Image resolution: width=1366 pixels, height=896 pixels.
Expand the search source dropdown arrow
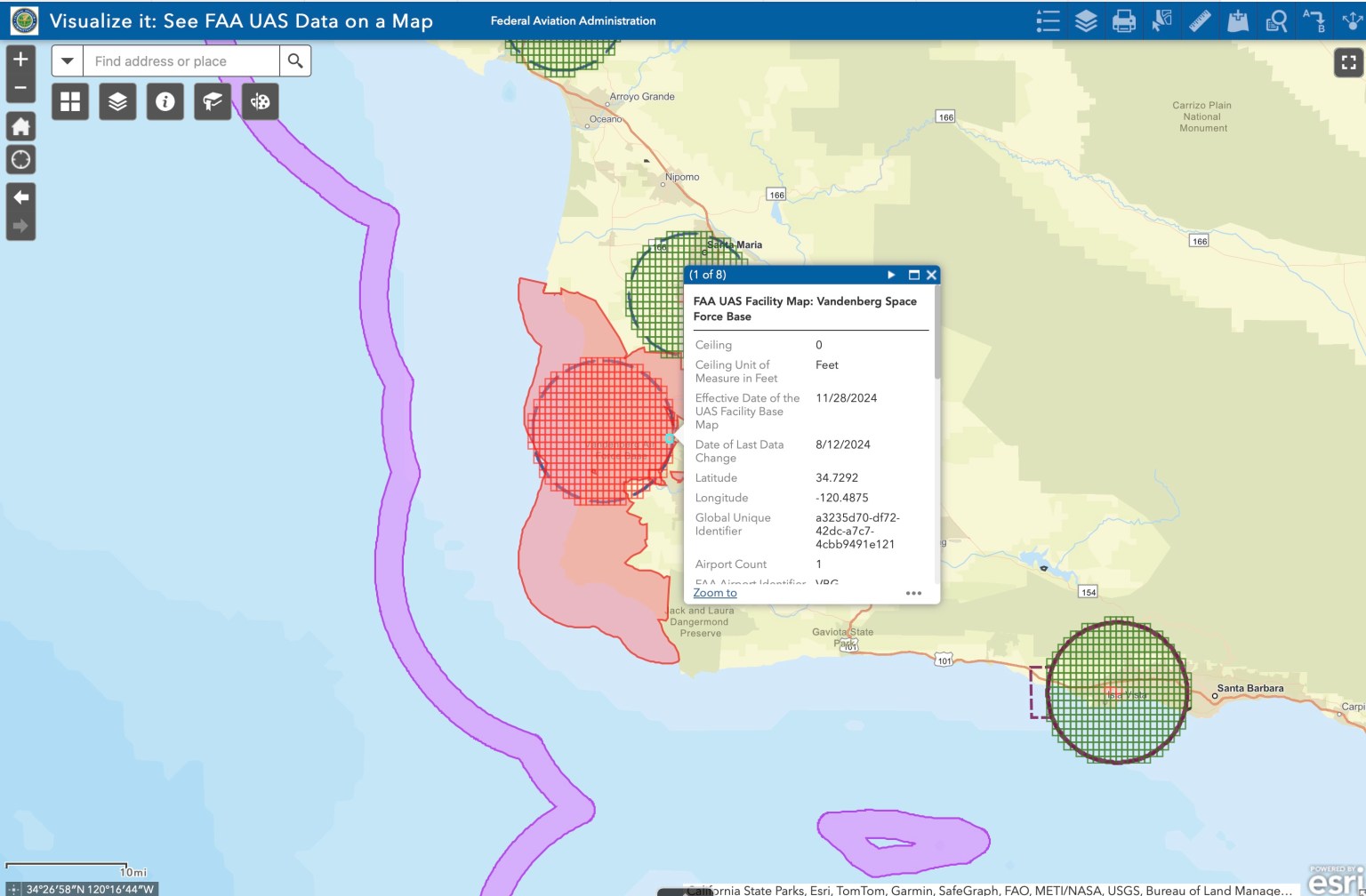[68, 60]
